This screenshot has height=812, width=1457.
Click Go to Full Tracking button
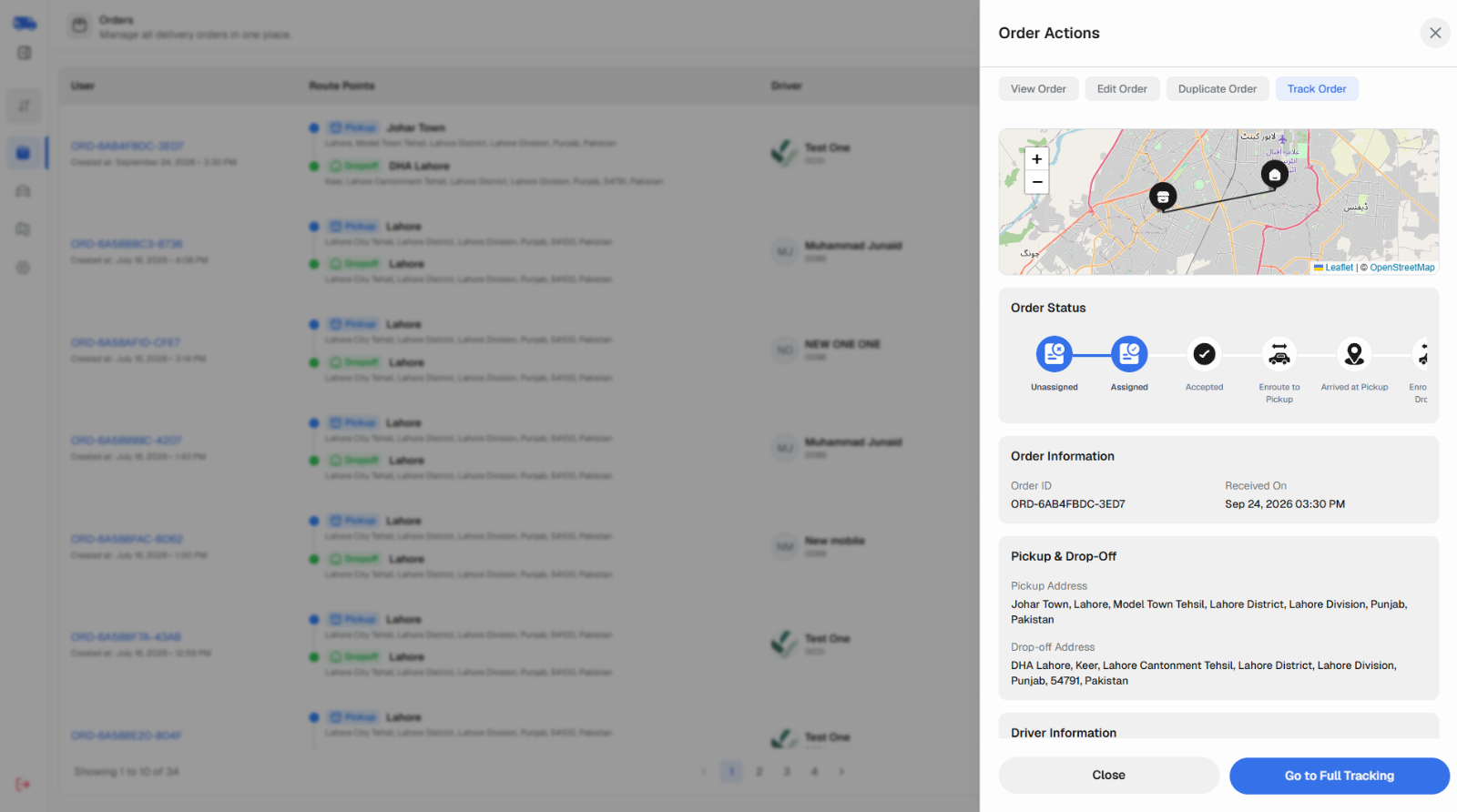[1340, 776]
